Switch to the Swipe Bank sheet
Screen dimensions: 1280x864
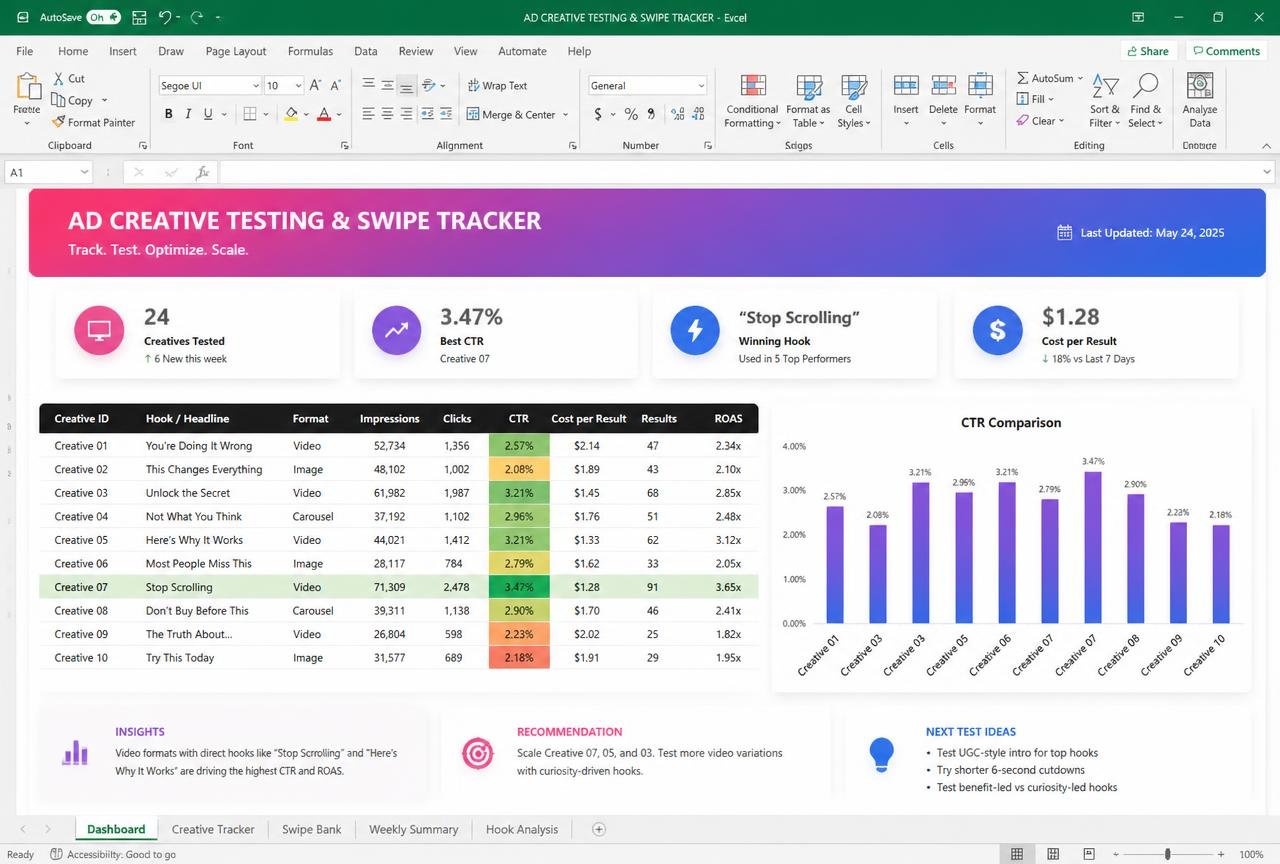click(312, 829)
